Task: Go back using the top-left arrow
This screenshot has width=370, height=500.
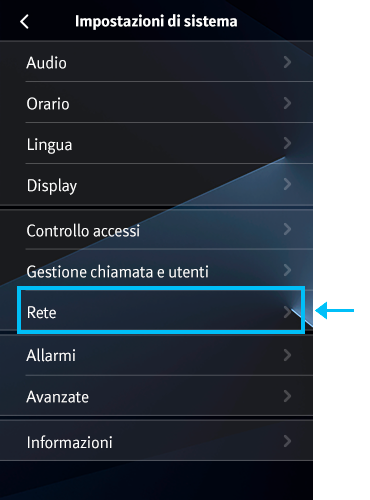Action: [x=24, y=22]
